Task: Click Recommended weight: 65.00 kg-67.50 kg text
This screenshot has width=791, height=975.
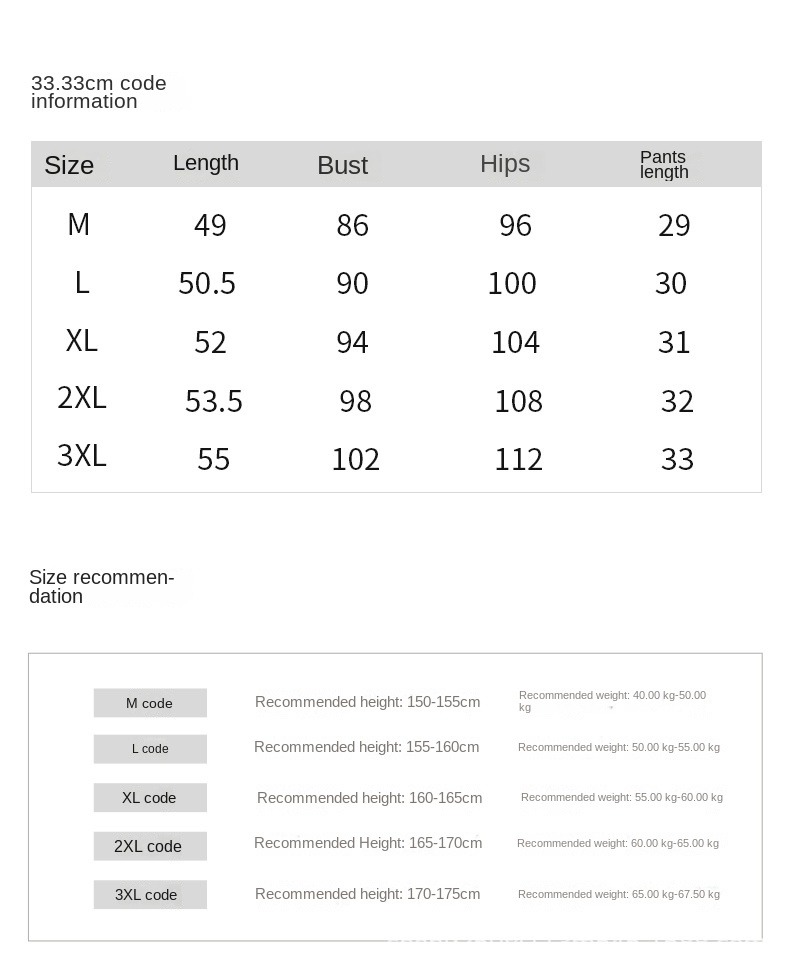Action: pos(619,894)
